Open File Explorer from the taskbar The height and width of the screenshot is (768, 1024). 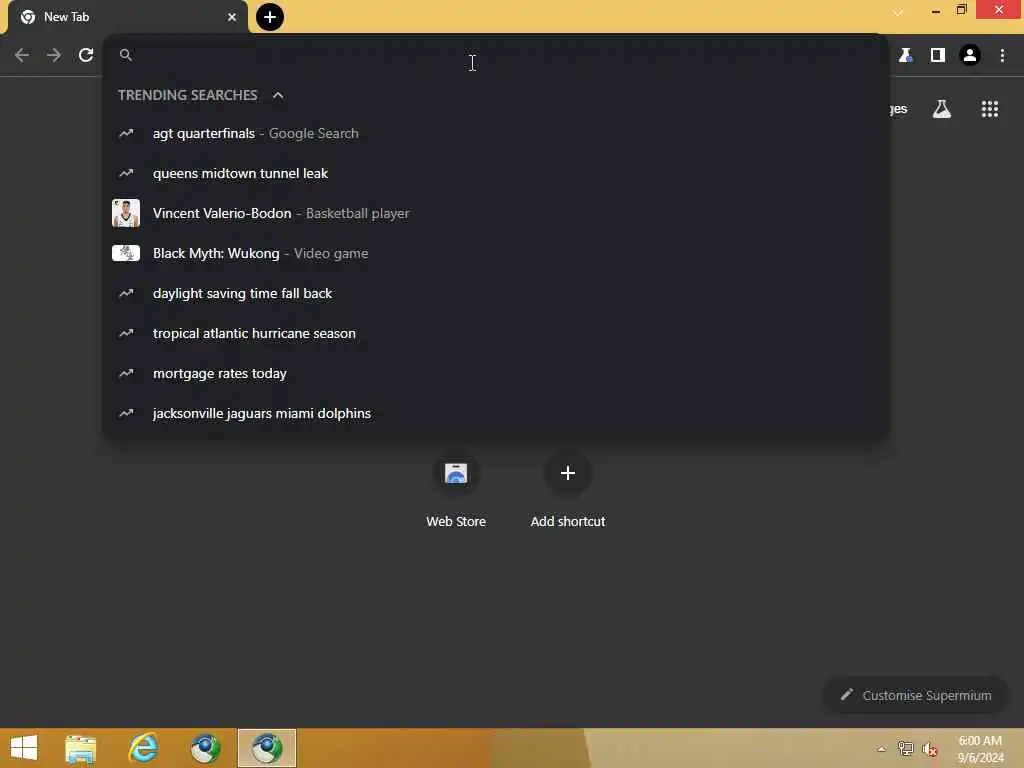80,748
